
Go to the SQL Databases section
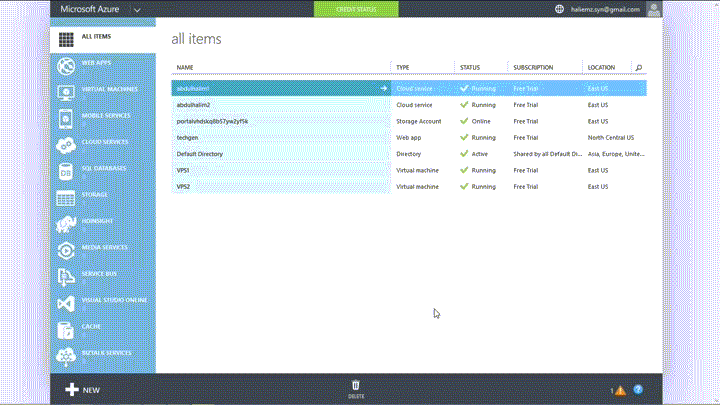104,168
